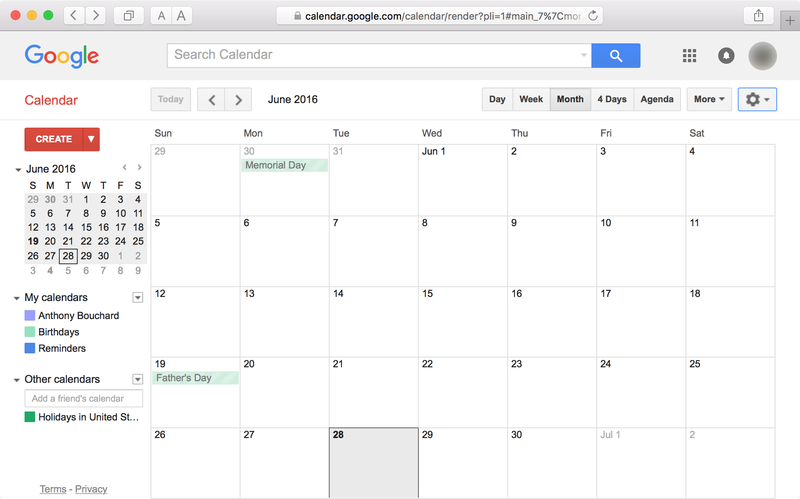Viewport: 800px width, 499px height.
Task: Switch to Day view
Action: [497, 99]
